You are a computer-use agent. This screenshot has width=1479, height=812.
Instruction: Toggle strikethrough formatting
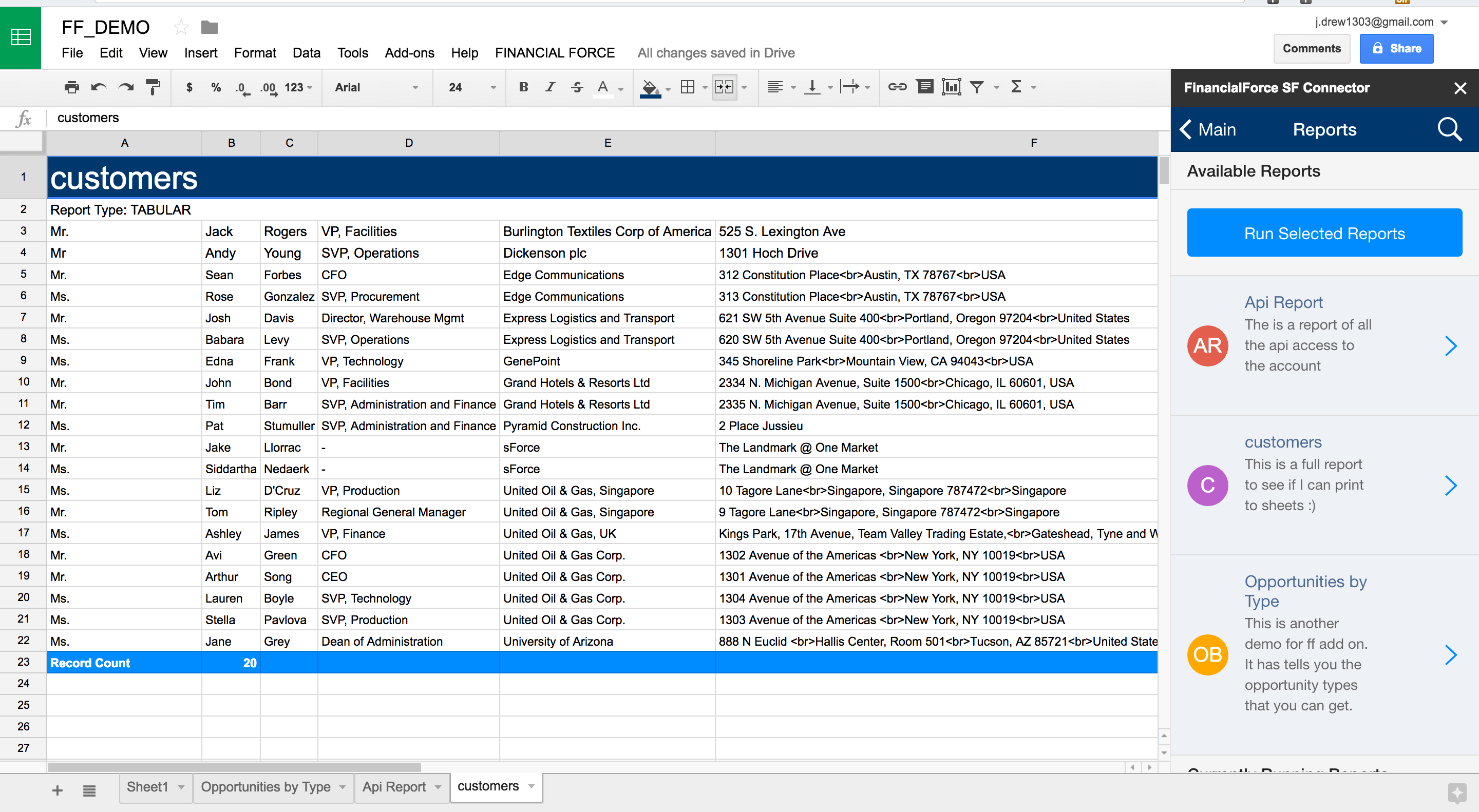pyautogui.click(x=577, y=87)
